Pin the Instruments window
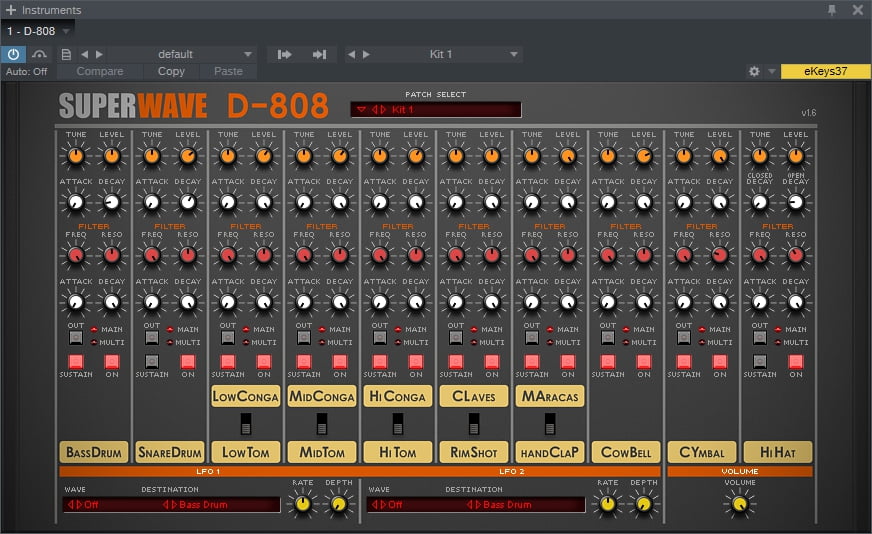This screenshot has width=872, height=534. point(831,10)
